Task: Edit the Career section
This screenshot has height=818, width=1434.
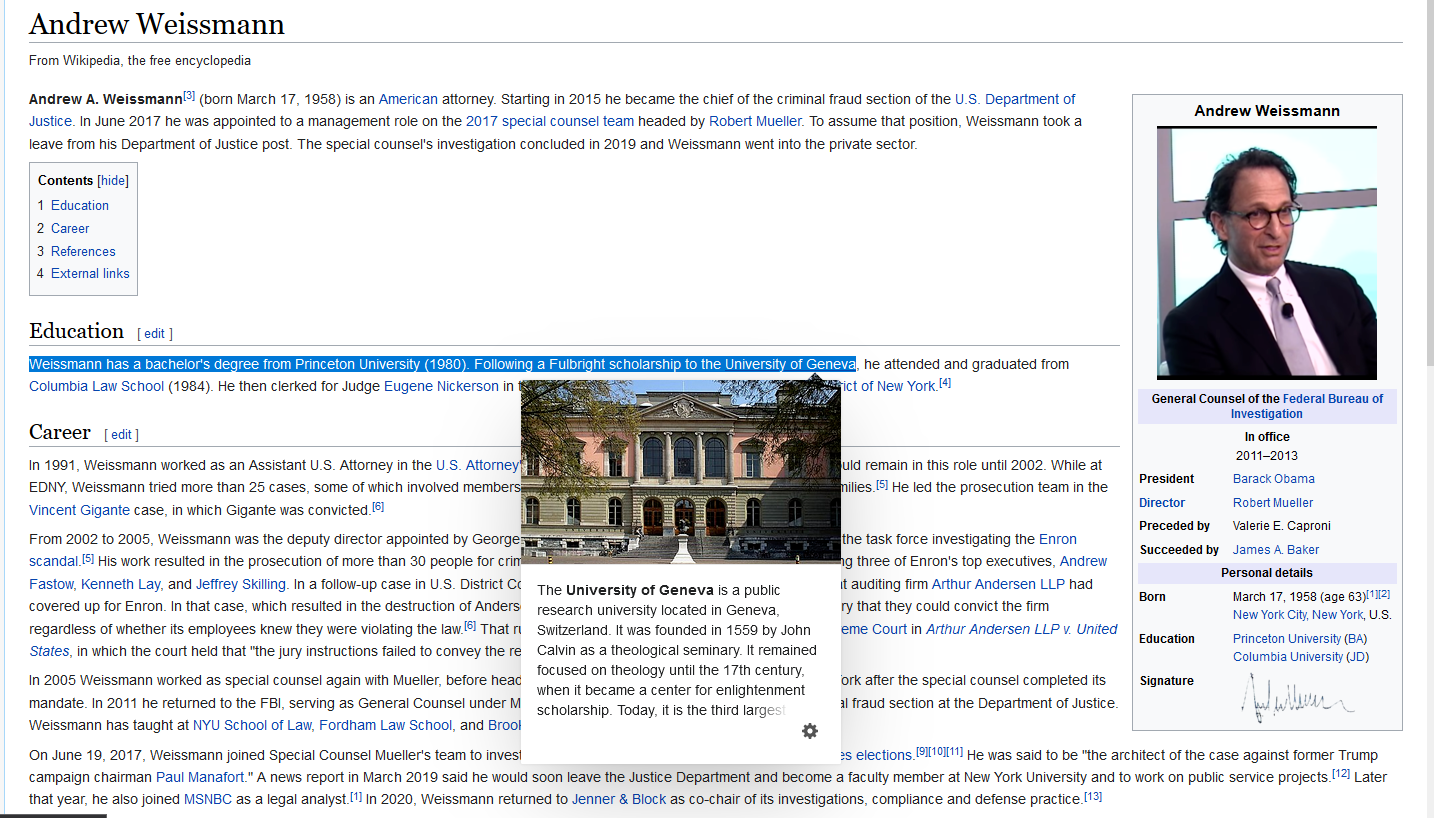Action: [x=121, y=435]
